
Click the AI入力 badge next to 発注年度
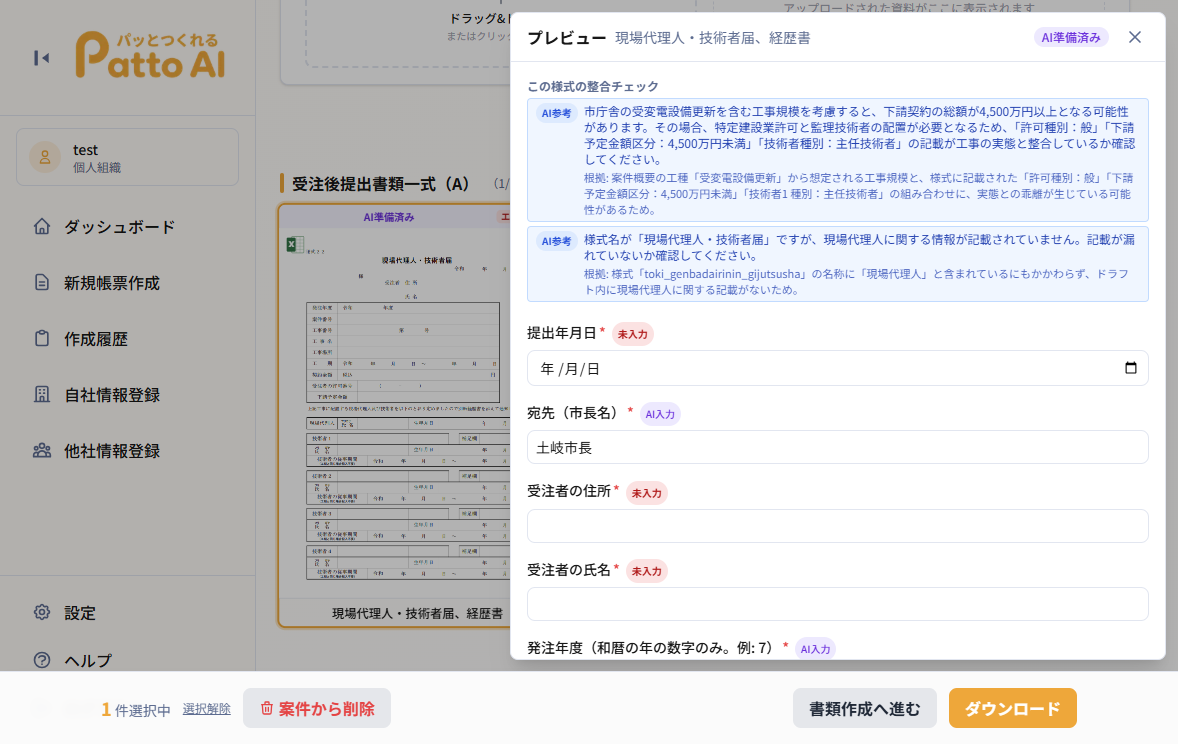815,649
